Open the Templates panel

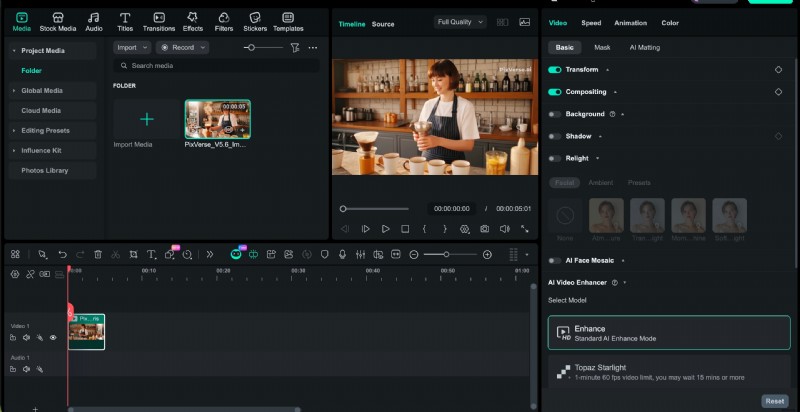[x=288, y=22]
